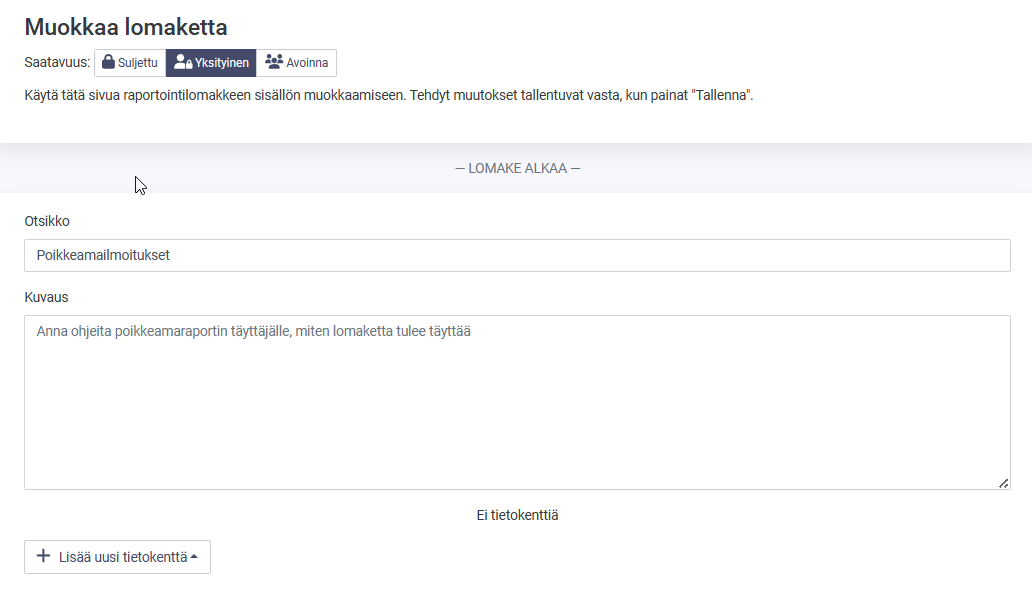This screenshot has height=596, width=1032.
Task: Set availability to Yksityinen
Action: pyautogui.click(x=211, y=63)
